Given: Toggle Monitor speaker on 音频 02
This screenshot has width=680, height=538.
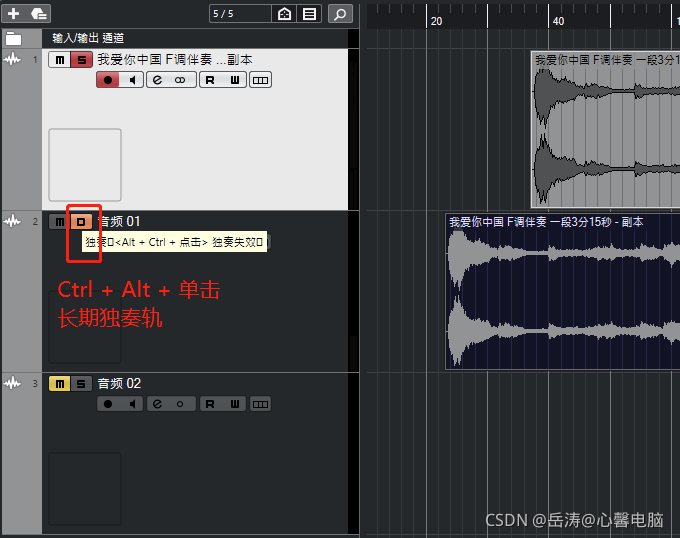Looking at the screenshot, I should coord(132,404).
